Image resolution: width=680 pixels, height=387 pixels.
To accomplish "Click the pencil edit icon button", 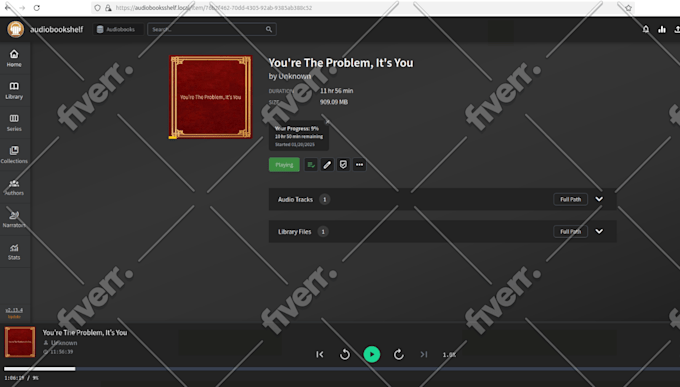I will pos(327,165).
